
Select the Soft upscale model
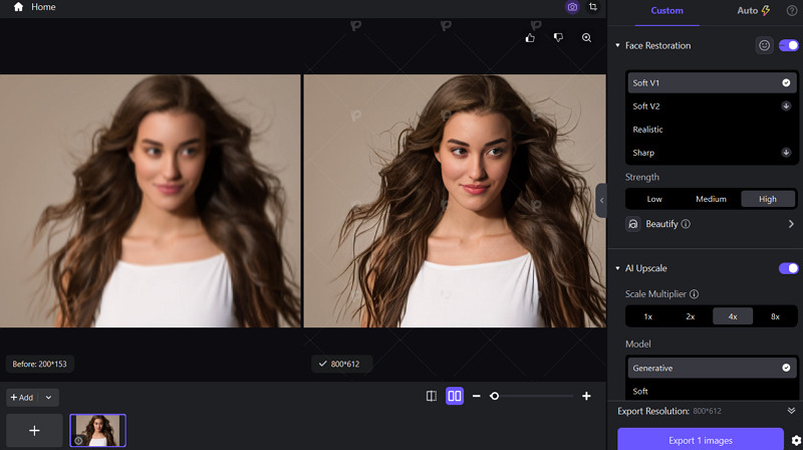coord(712,391)
